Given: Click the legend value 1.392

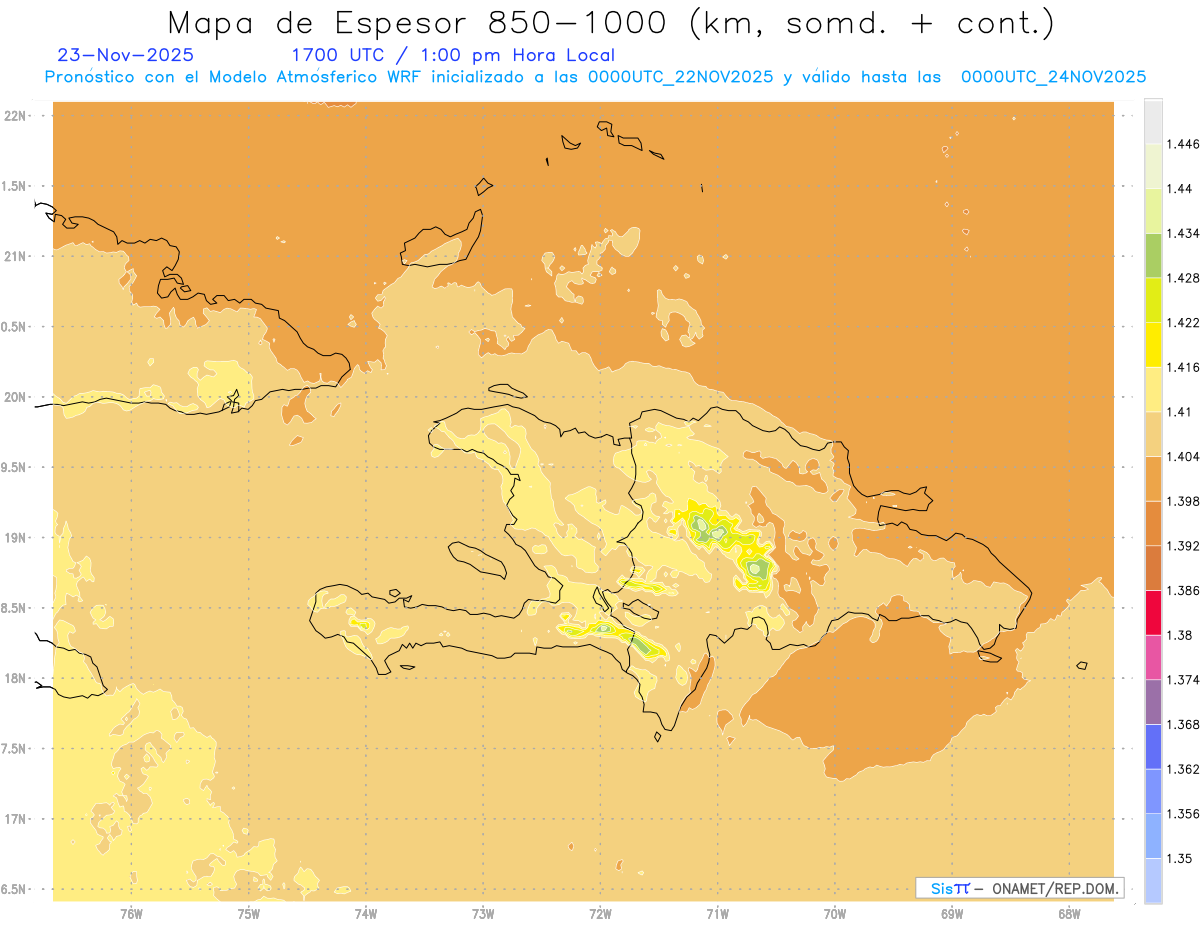Looking at the screenshot, I should [1183, 546].
